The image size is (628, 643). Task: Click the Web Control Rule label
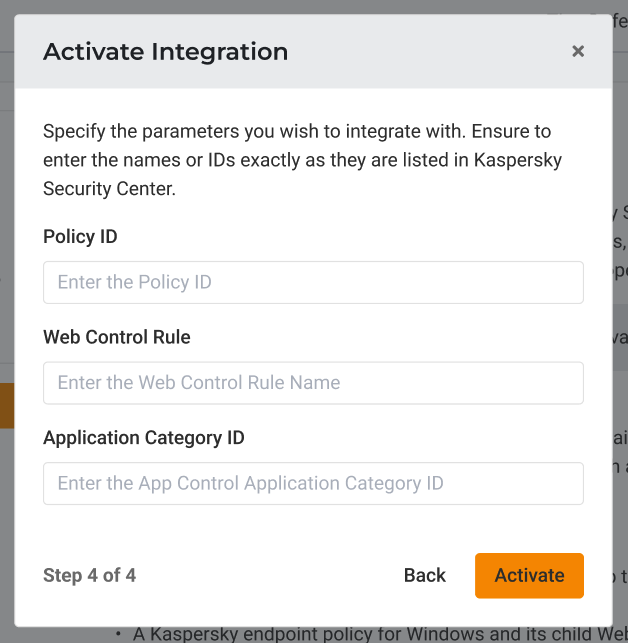(117, 337)
